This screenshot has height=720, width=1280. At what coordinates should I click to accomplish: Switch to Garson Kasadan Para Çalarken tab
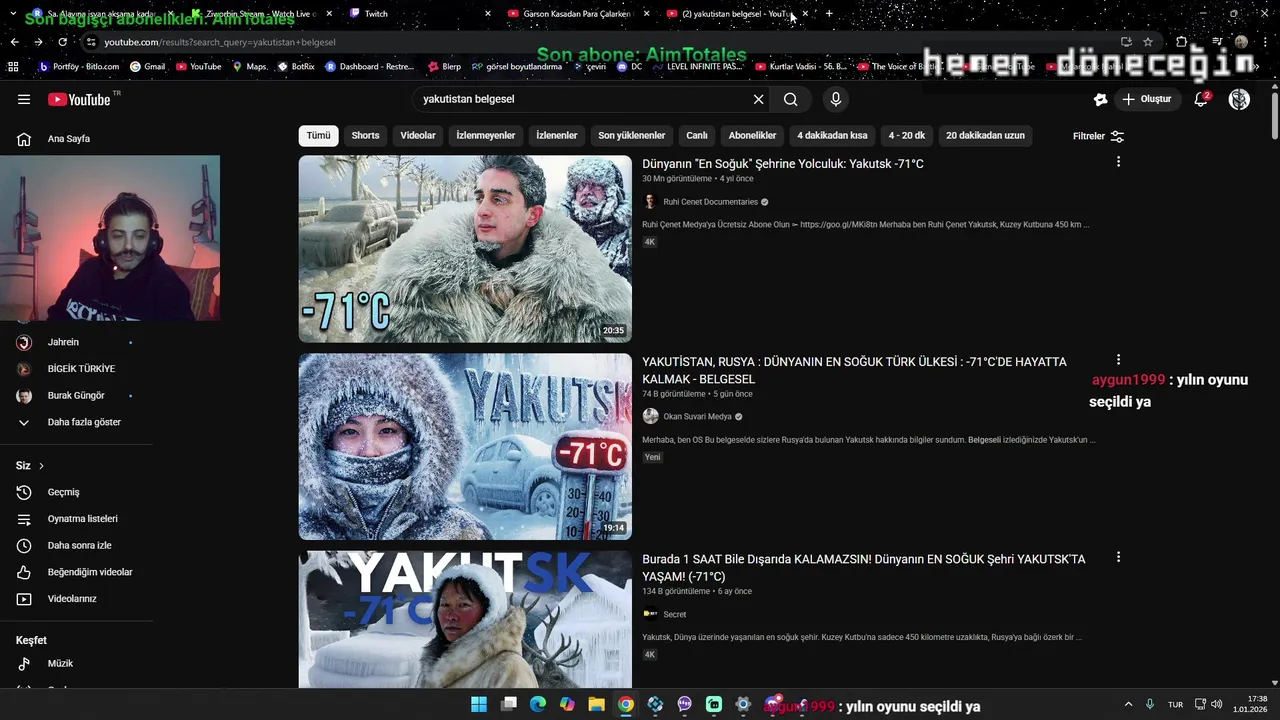(578, 14)
